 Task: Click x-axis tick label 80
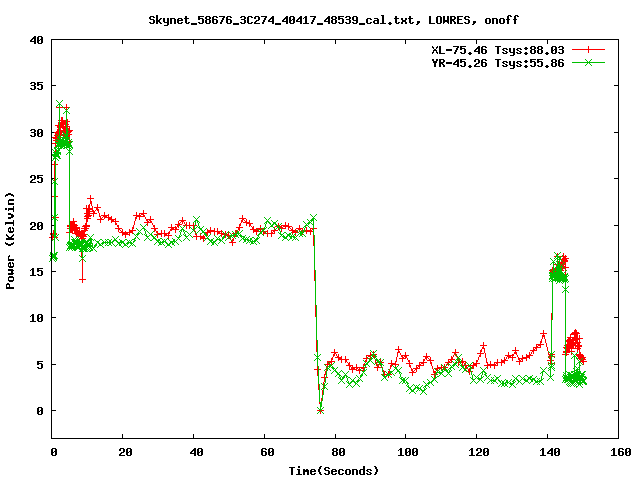coord(338,452)
